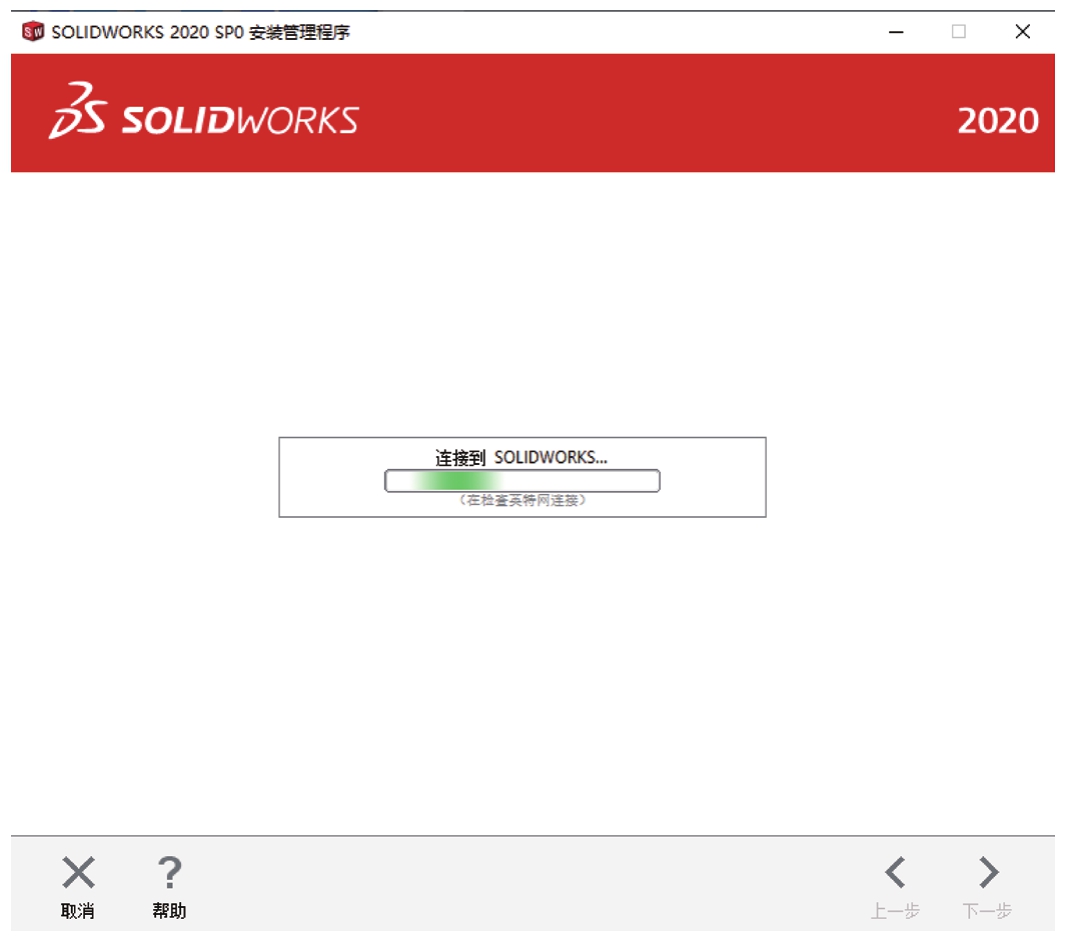Click the connection progress bar
The image size is (1068, 938).
click(x=522, y=480)
